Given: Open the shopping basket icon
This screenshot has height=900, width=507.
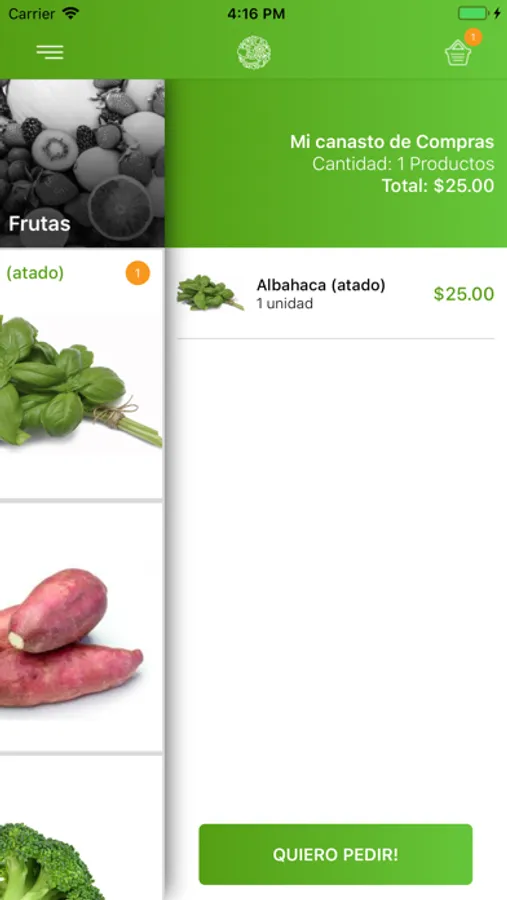Looking at the screenshot, I should [458, 53].
